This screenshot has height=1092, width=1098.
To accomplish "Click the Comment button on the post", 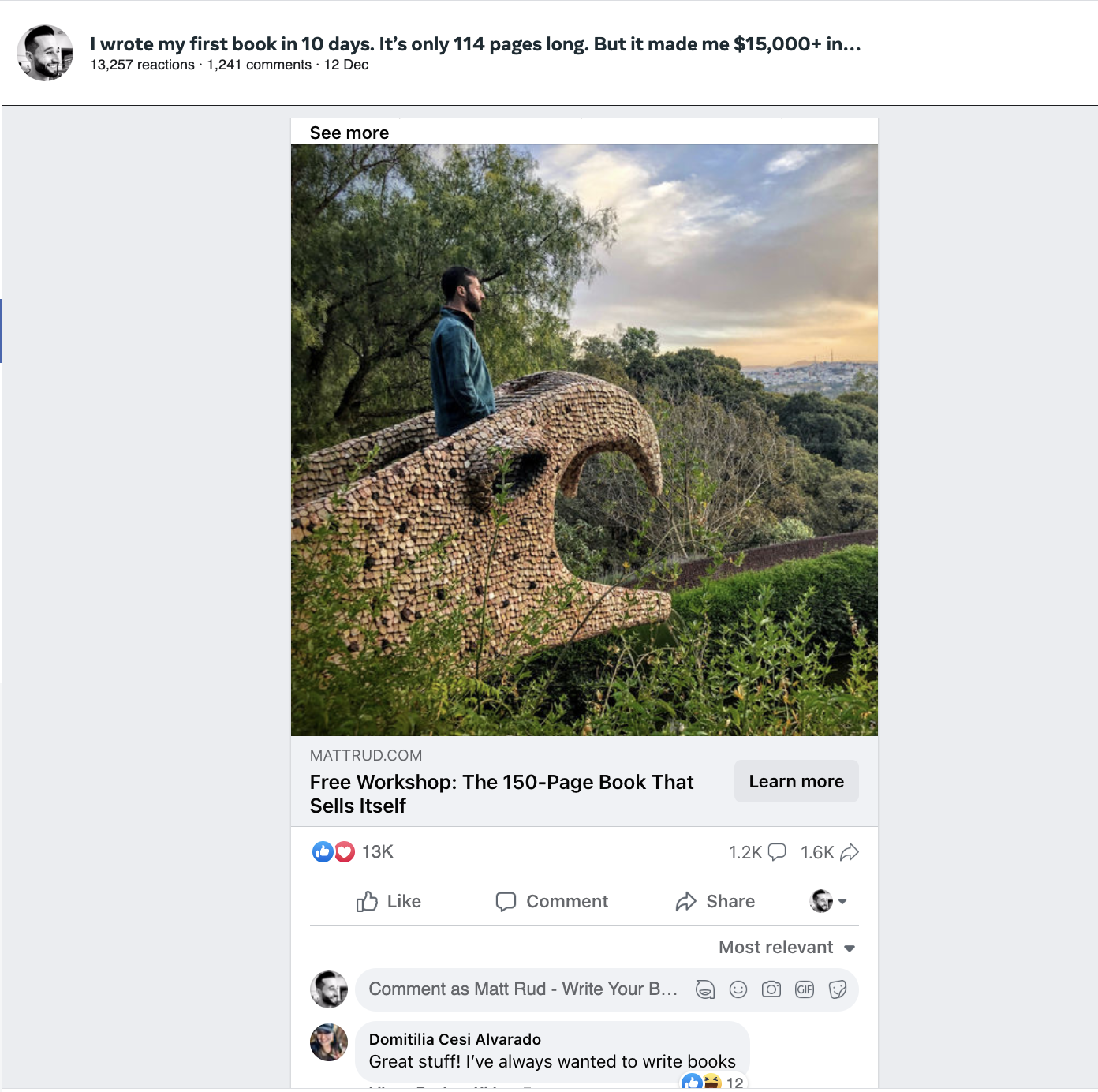I will 552,901.
